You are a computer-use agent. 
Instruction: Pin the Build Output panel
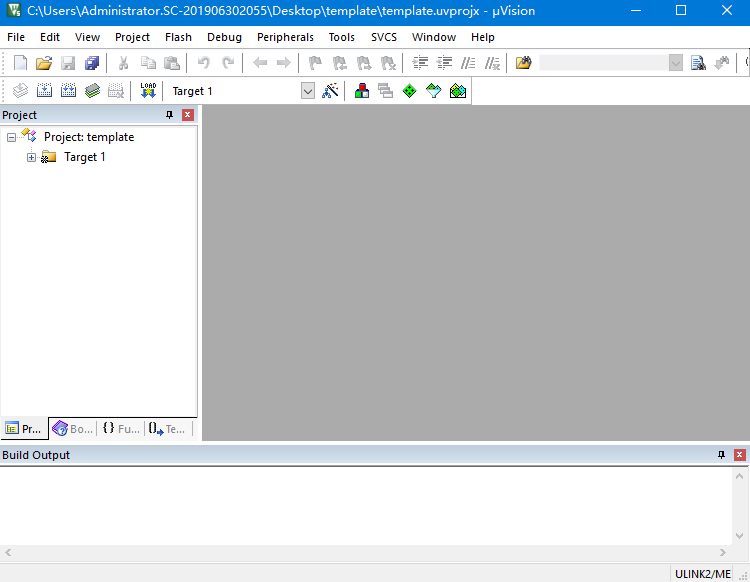tap(721, 455)
